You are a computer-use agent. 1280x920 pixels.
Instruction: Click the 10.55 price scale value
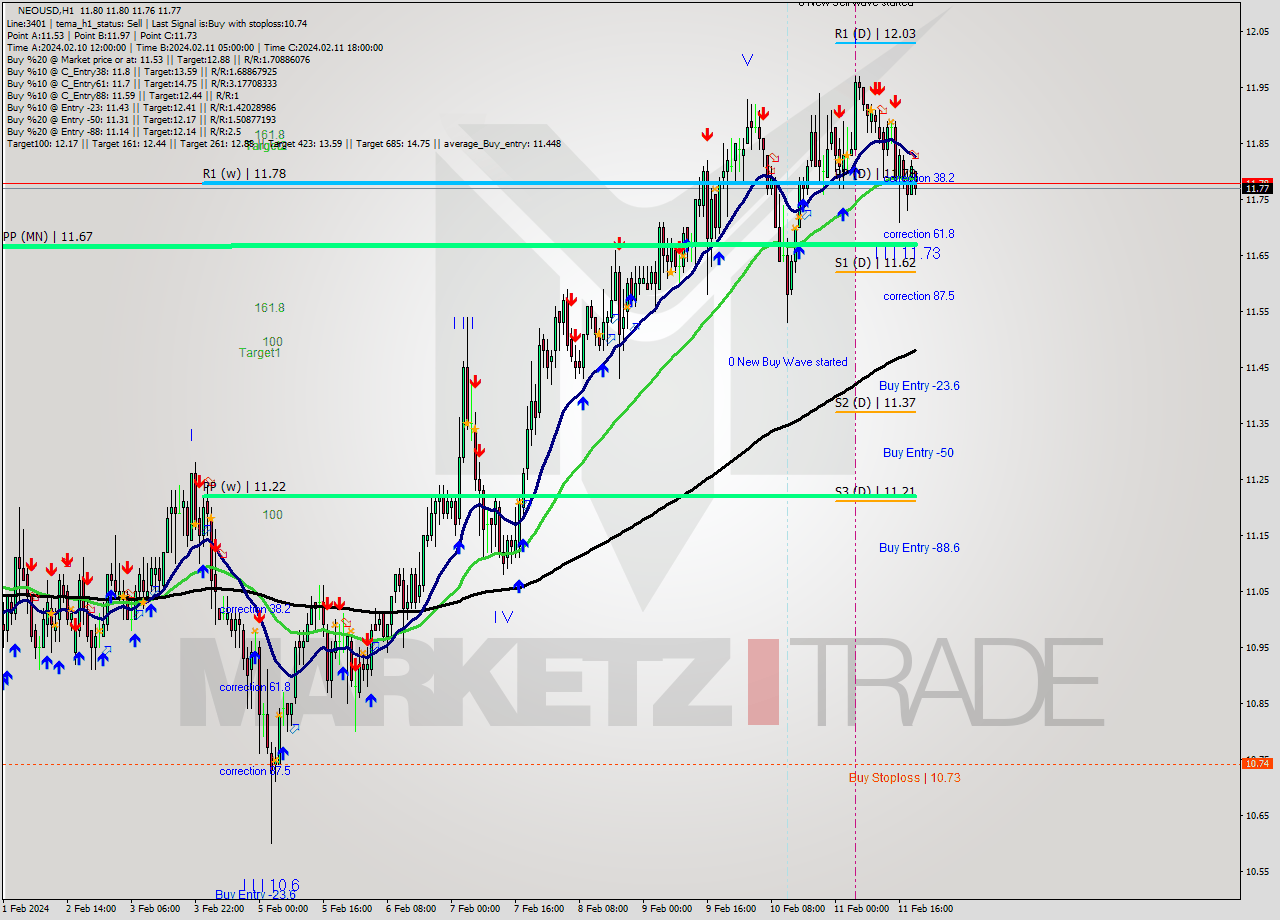(x=1258, y=872)
